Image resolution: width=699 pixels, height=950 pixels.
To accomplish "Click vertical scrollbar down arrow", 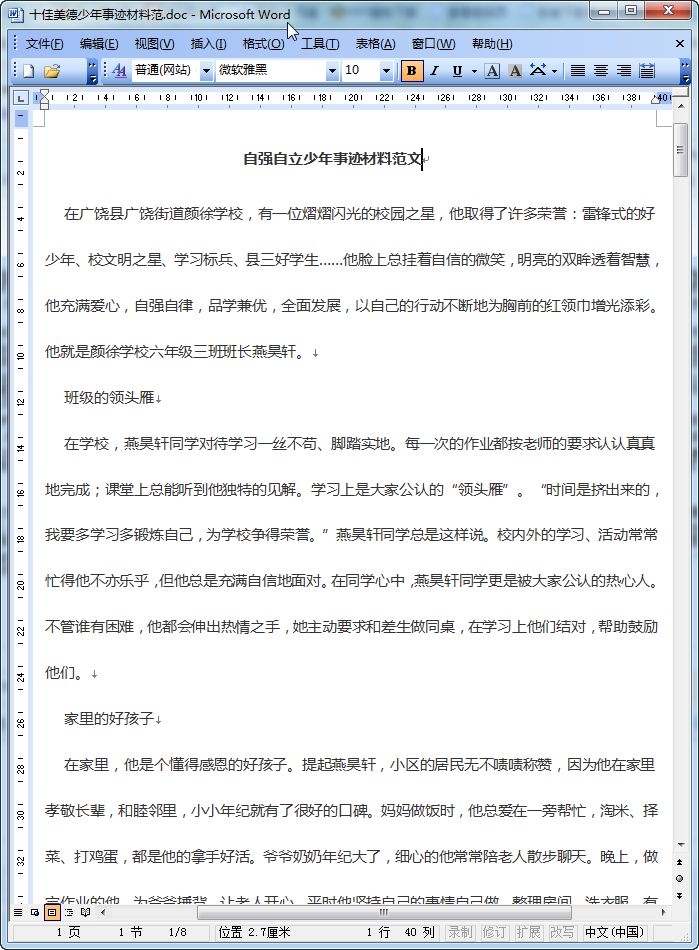I will (x=680, y=844).
